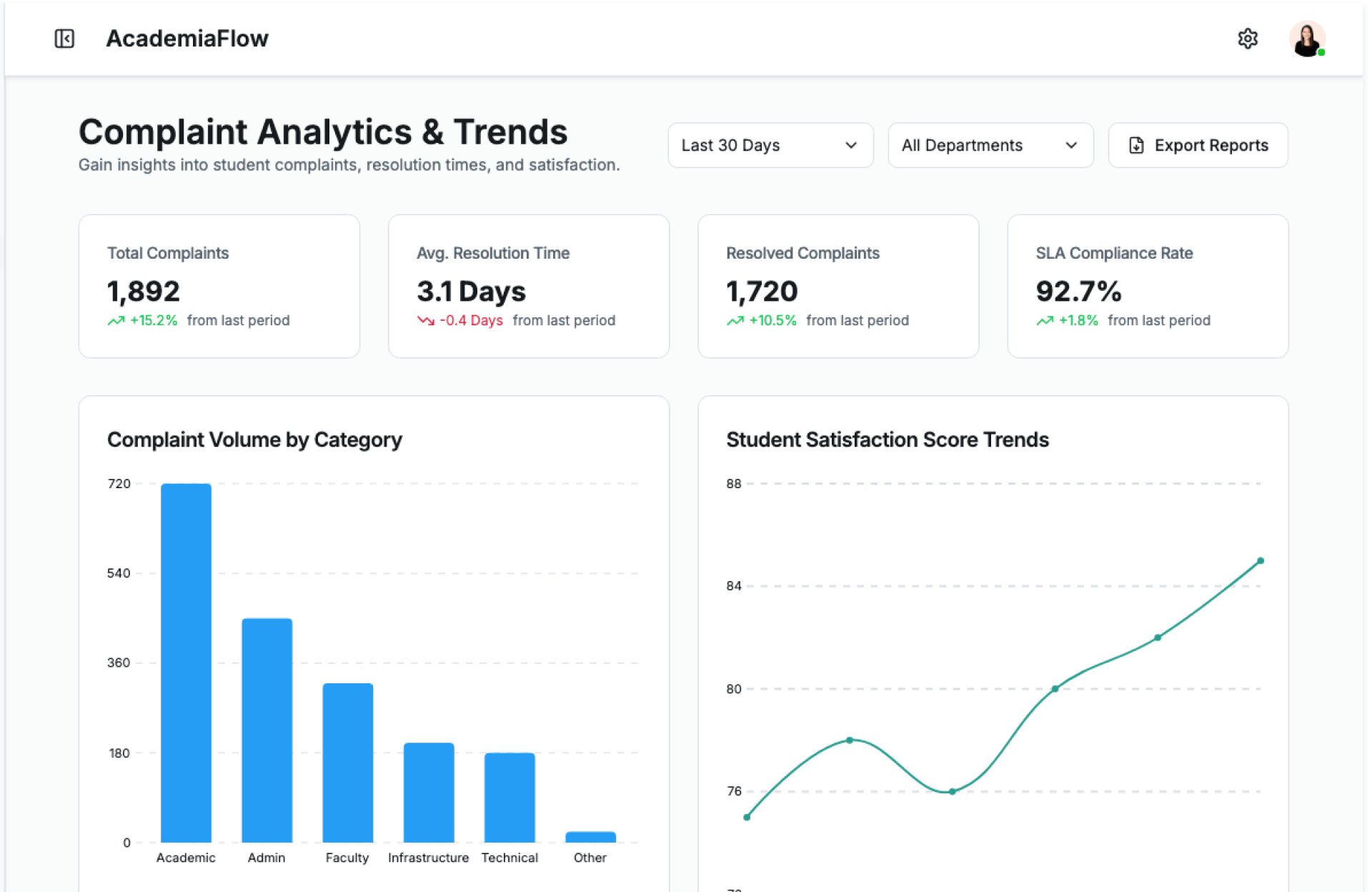Click the export file icon

pyautogui.click(x=1135, y=145)
